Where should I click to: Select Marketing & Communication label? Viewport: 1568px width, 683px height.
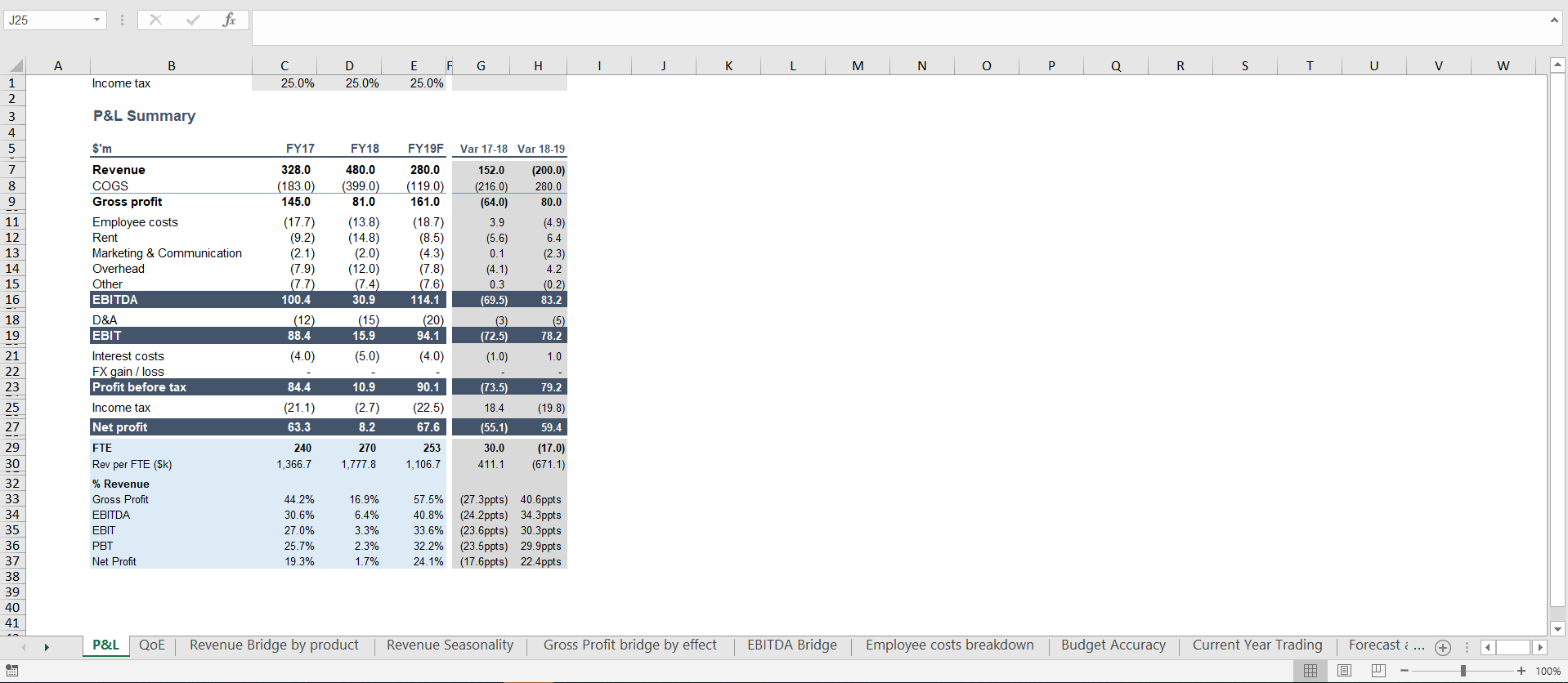(167, 253)
